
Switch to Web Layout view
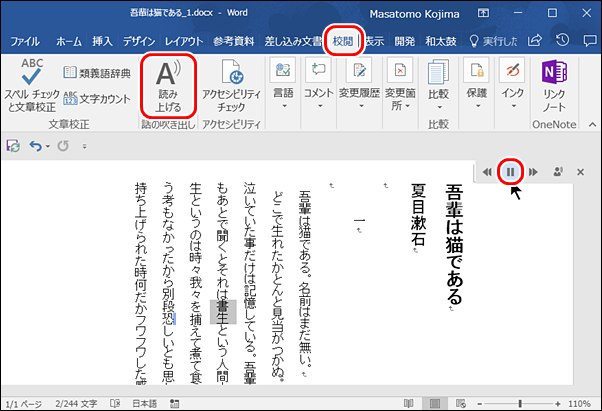coord(461,403)
